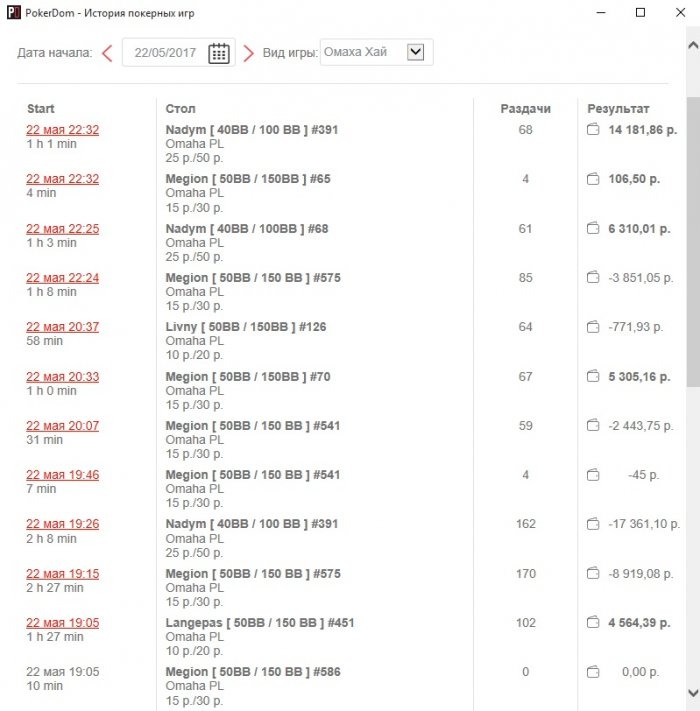The width and height of the screenshot is (700, 711).
Task: Open the calendar date picker icon
Action: [219, 53]
